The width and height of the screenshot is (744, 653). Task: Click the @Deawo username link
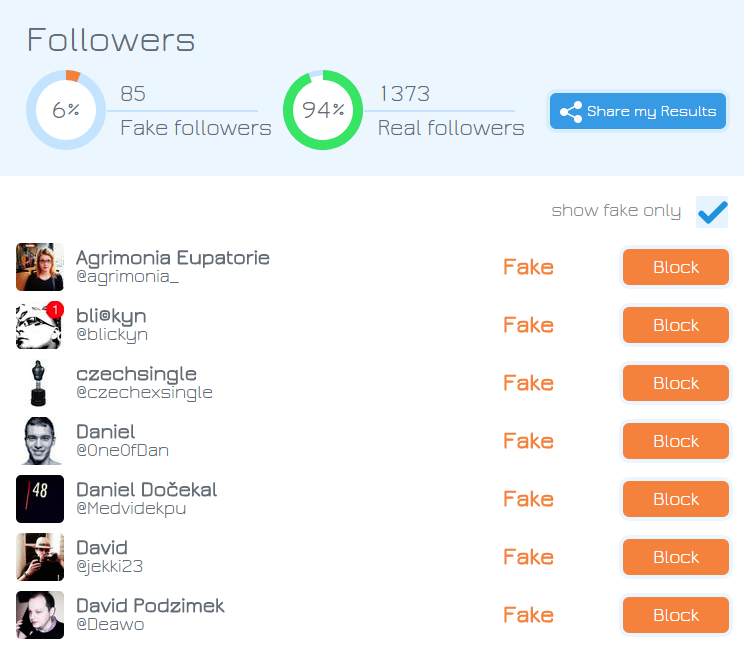(x=110, y=625)
